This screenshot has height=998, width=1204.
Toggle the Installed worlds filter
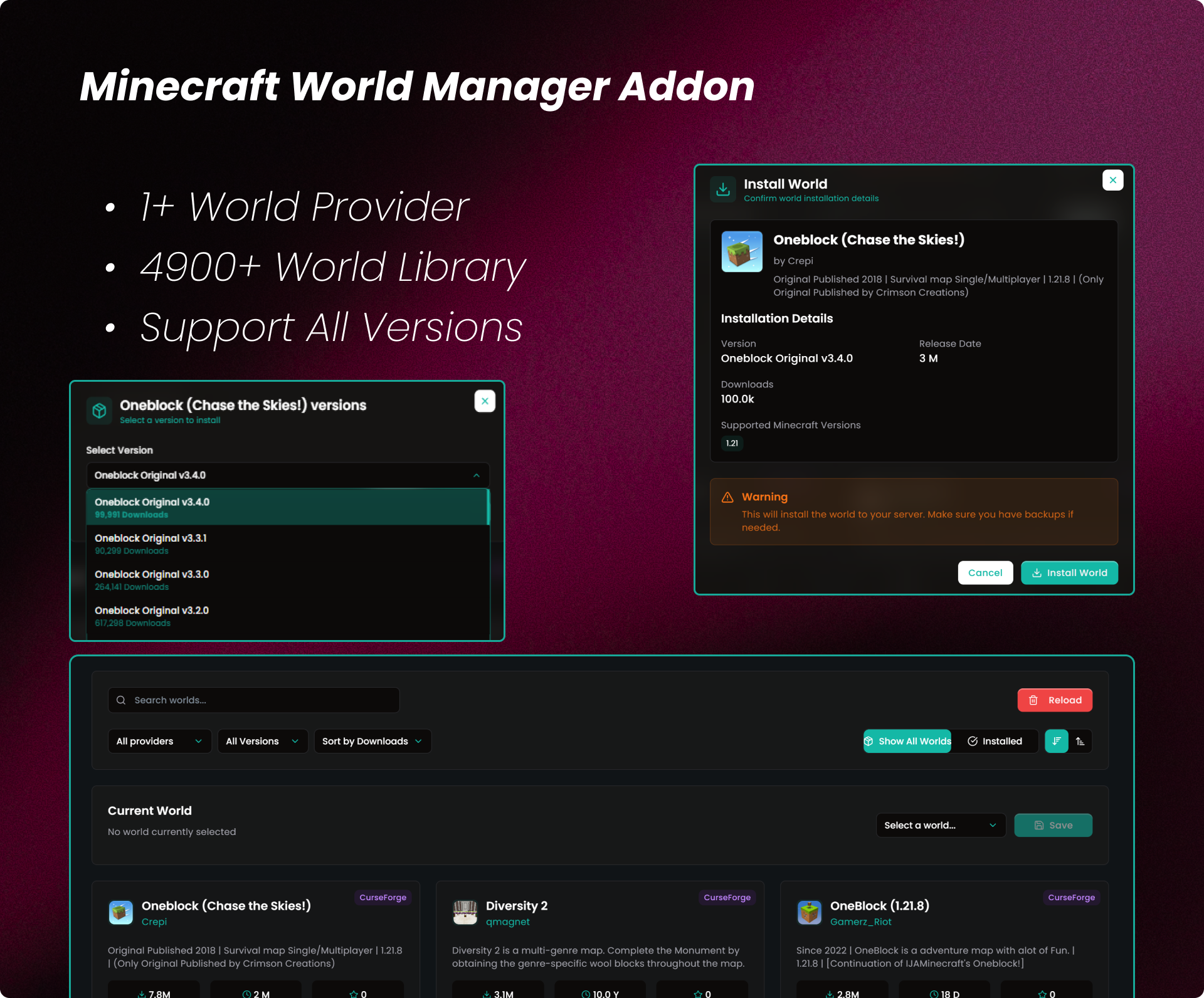pyautogui.click(x=995, y=741)
